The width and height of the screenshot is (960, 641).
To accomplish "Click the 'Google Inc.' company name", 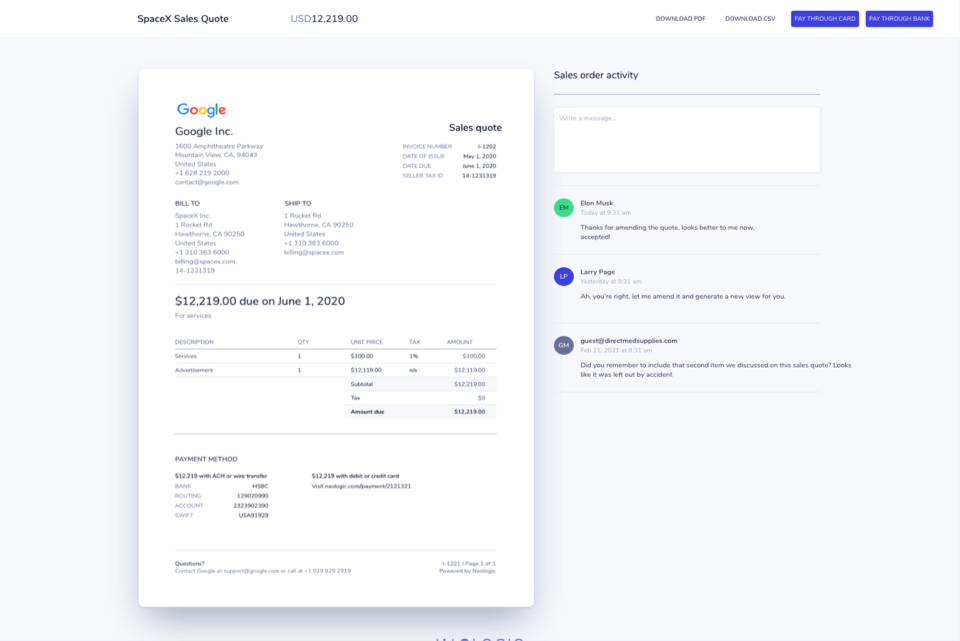I will tap(204, 132).
